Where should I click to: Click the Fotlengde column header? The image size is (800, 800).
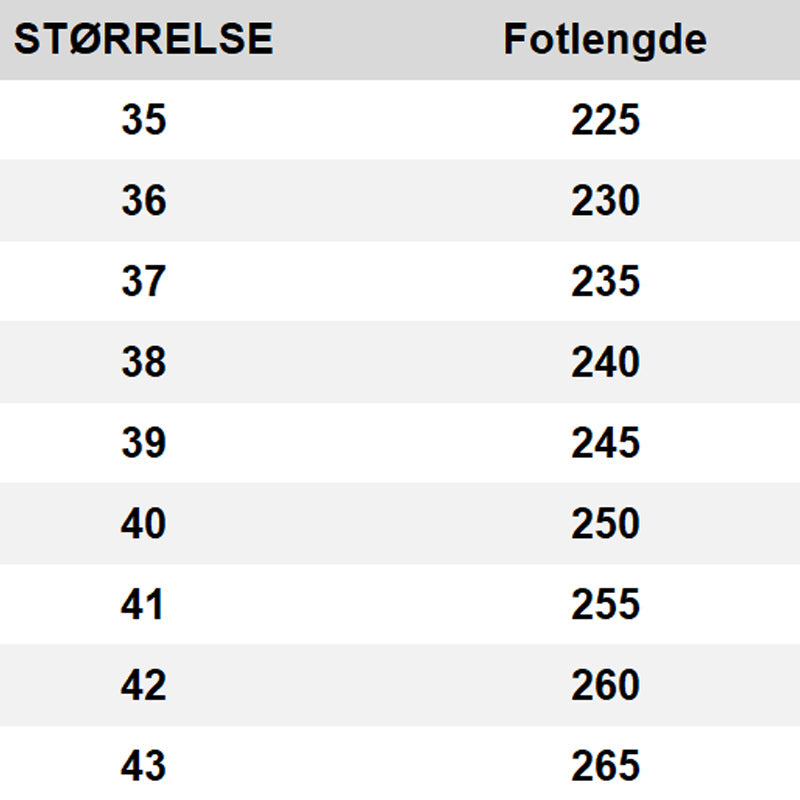click(x=605, y=39)
